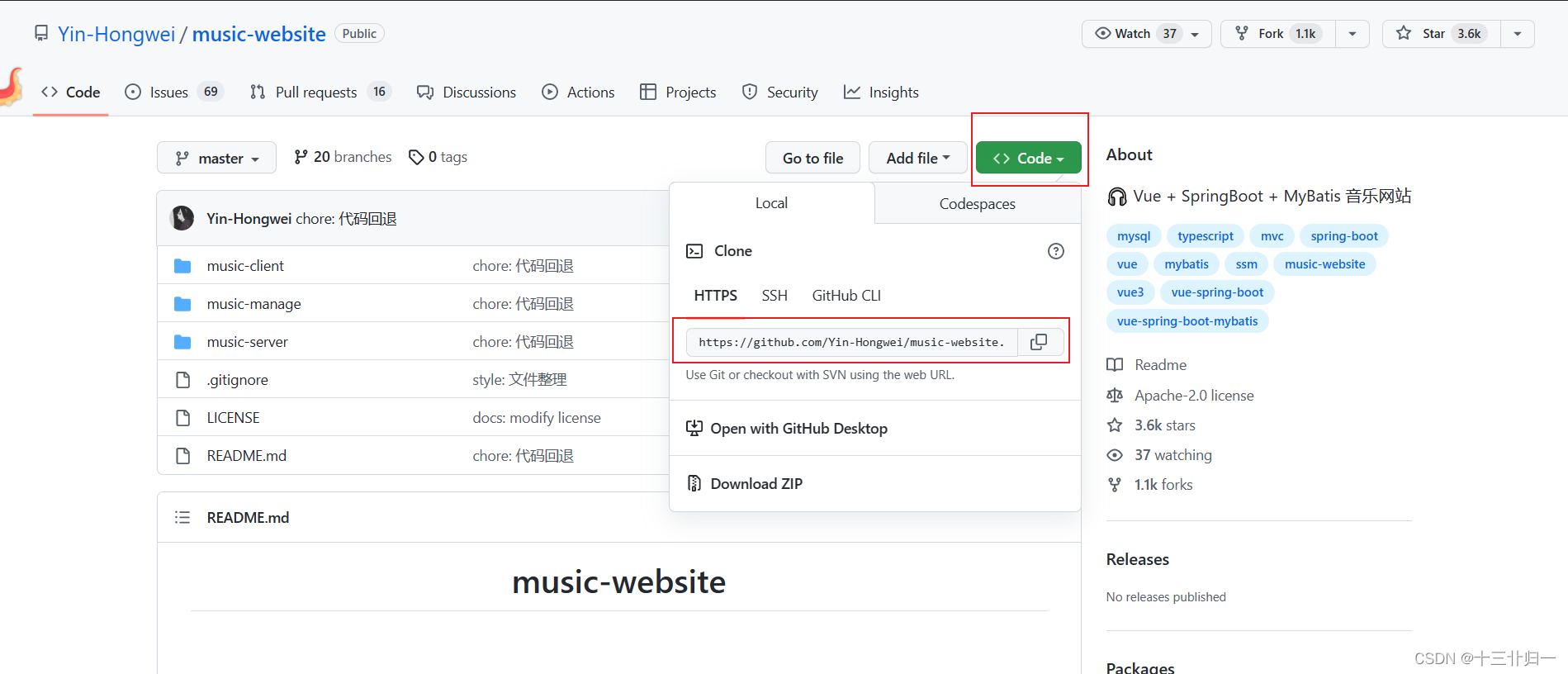Click the desktop download icon for GitHub Desktop
This screenshot has width=1568, height=674.
[x=694, y=428]
